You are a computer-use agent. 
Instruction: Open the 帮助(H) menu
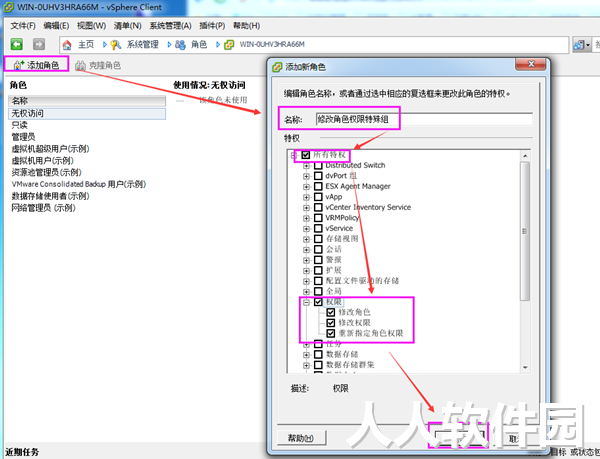[x=246, y=26]
